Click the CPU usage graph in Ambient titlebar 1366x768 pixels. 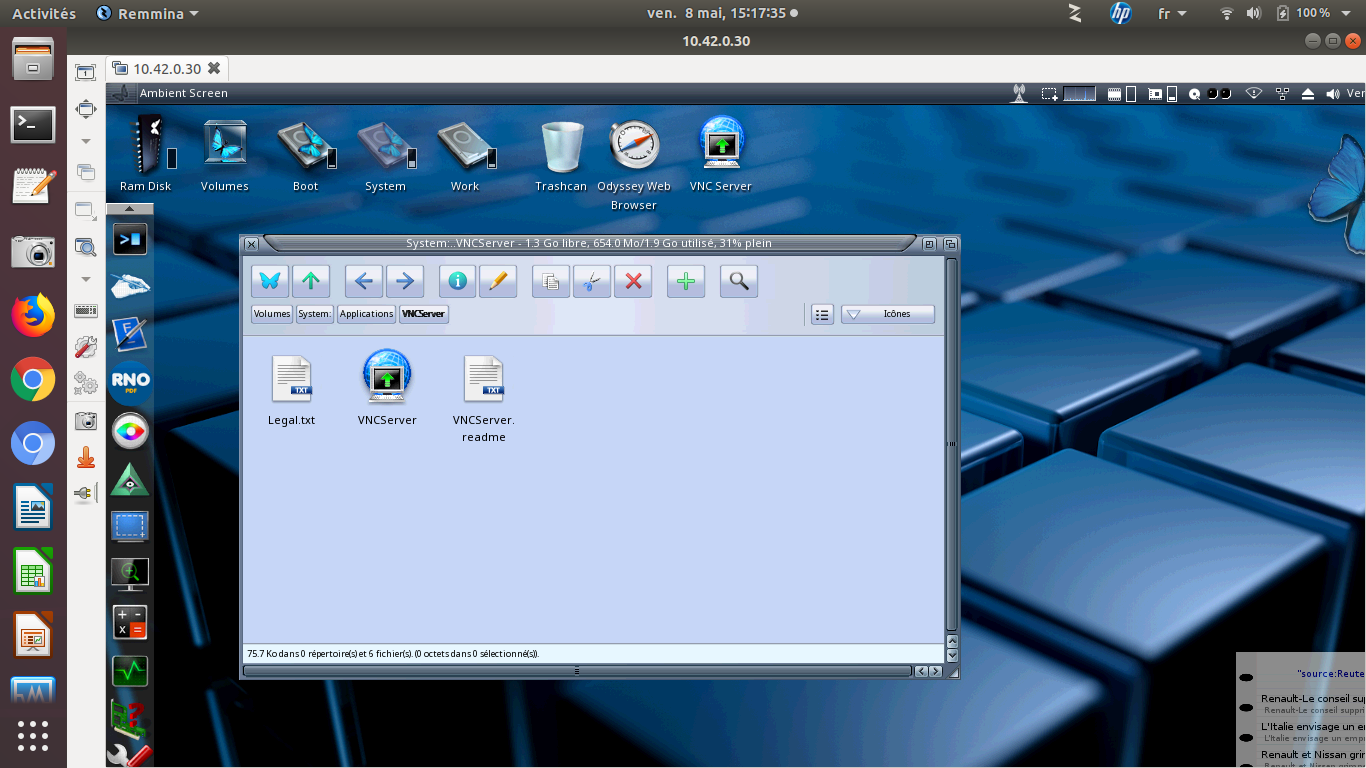point(1080,93)
